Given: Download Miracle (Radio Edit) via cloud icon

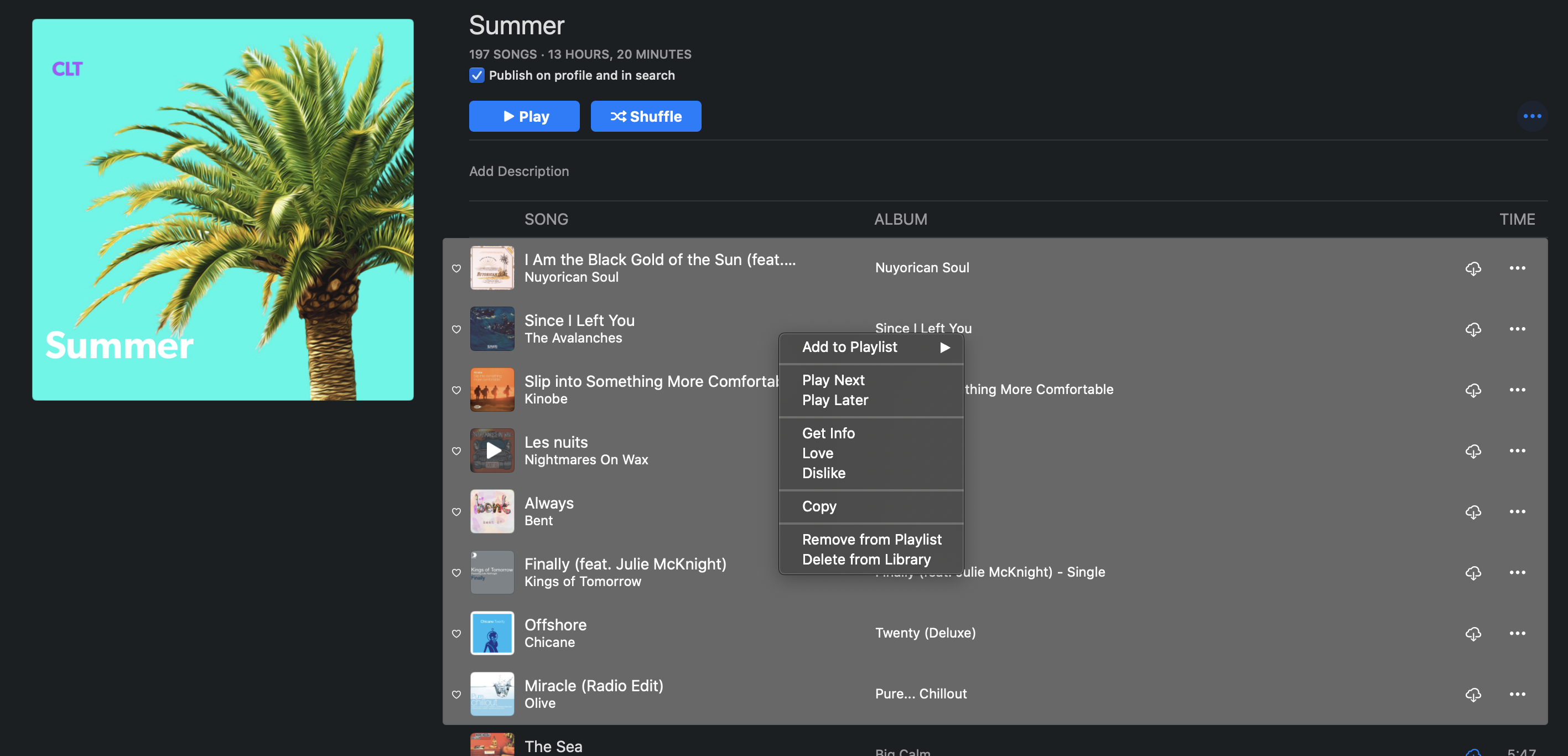Looking at the screenshot, I should click(x=1472, y=695).
